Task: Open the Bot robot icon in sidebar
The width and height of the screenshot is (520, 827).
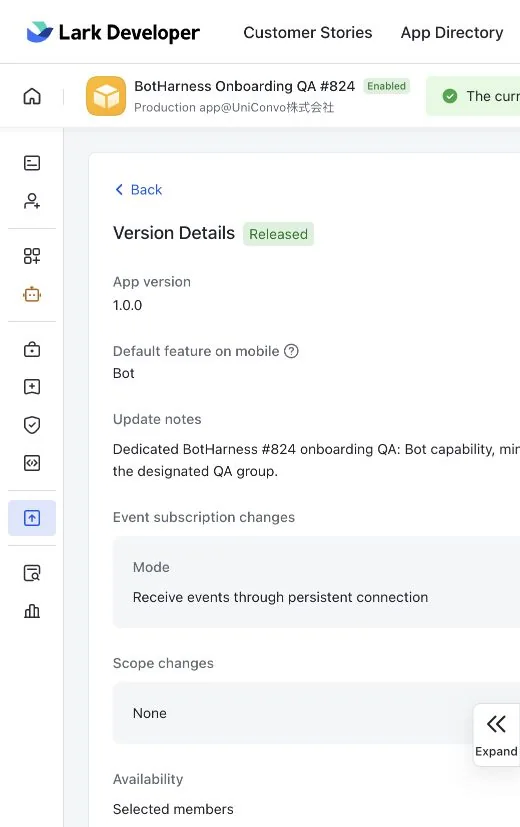Action: tap(32, 294)
